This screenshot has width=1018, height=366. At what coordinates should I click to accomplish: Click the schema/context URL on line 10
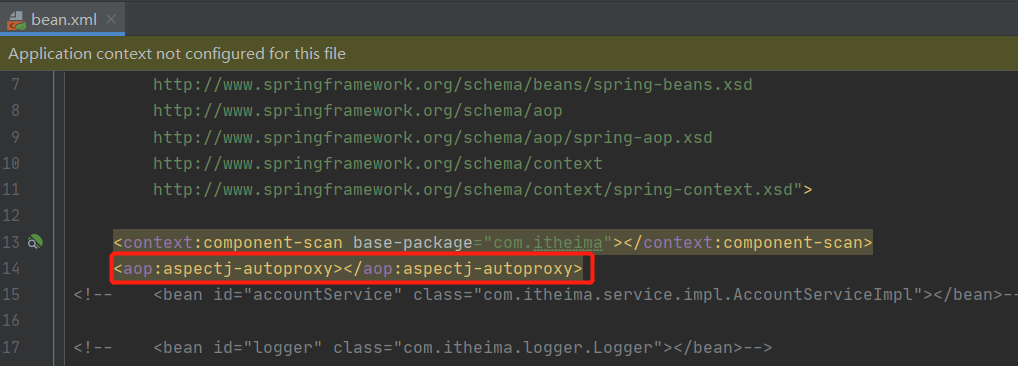378,164
